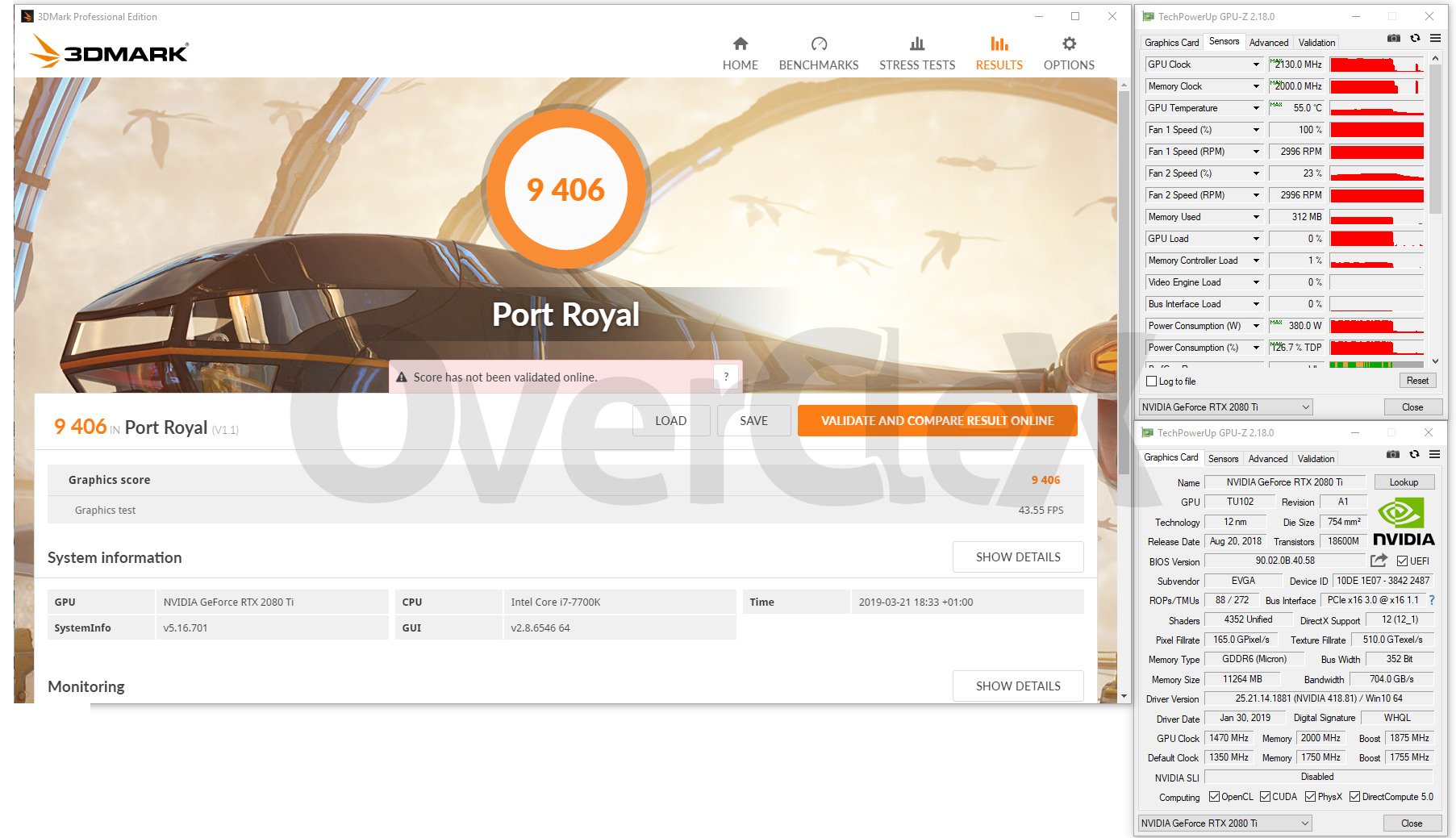The width and height of the screenshot is (1456, 838).
Task: Click the NVIDIA logo in GPU-Z
Action: tap(1403, 522)
